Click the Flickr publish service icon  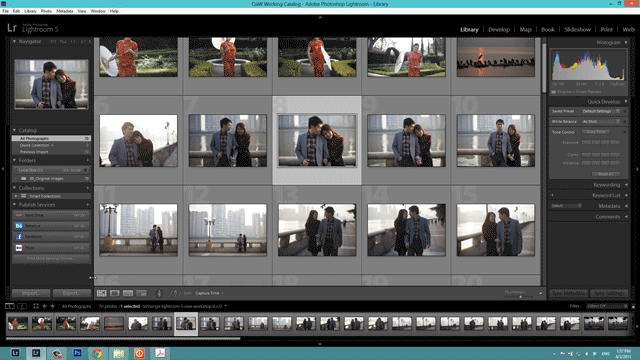pyautogui.click(x=19, y=248)
